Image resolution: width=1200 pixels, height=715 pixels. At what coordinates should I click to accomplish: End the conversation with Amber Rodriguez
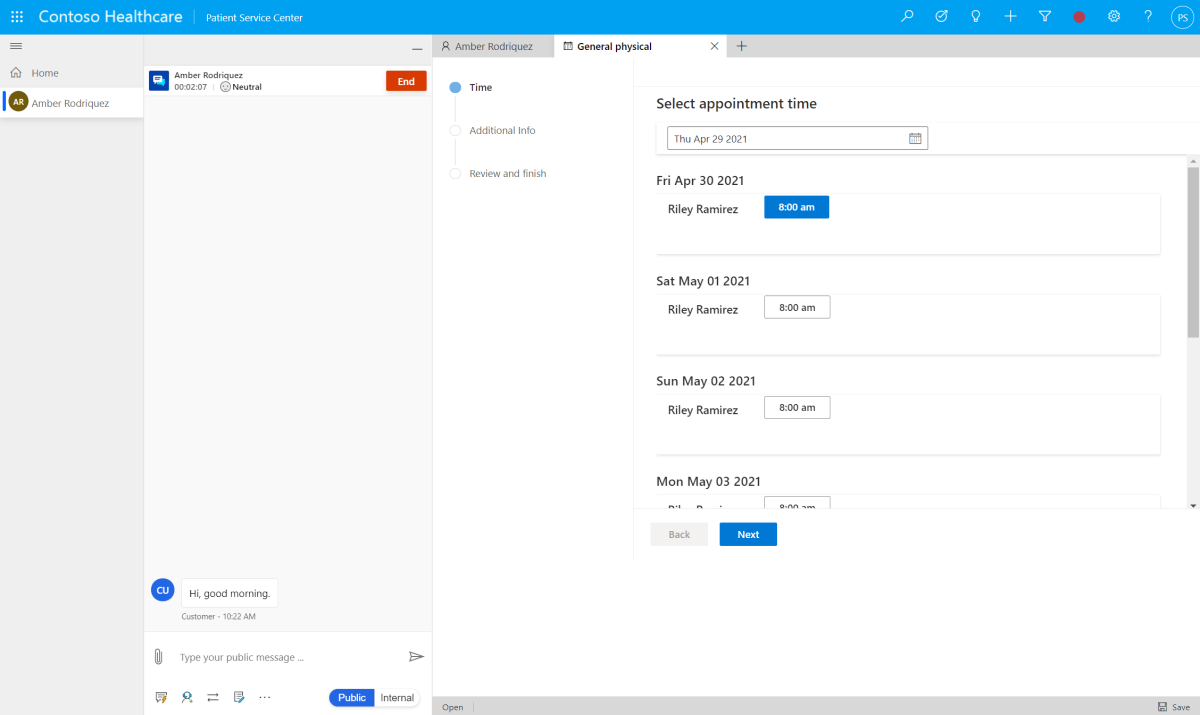[406, 81]
